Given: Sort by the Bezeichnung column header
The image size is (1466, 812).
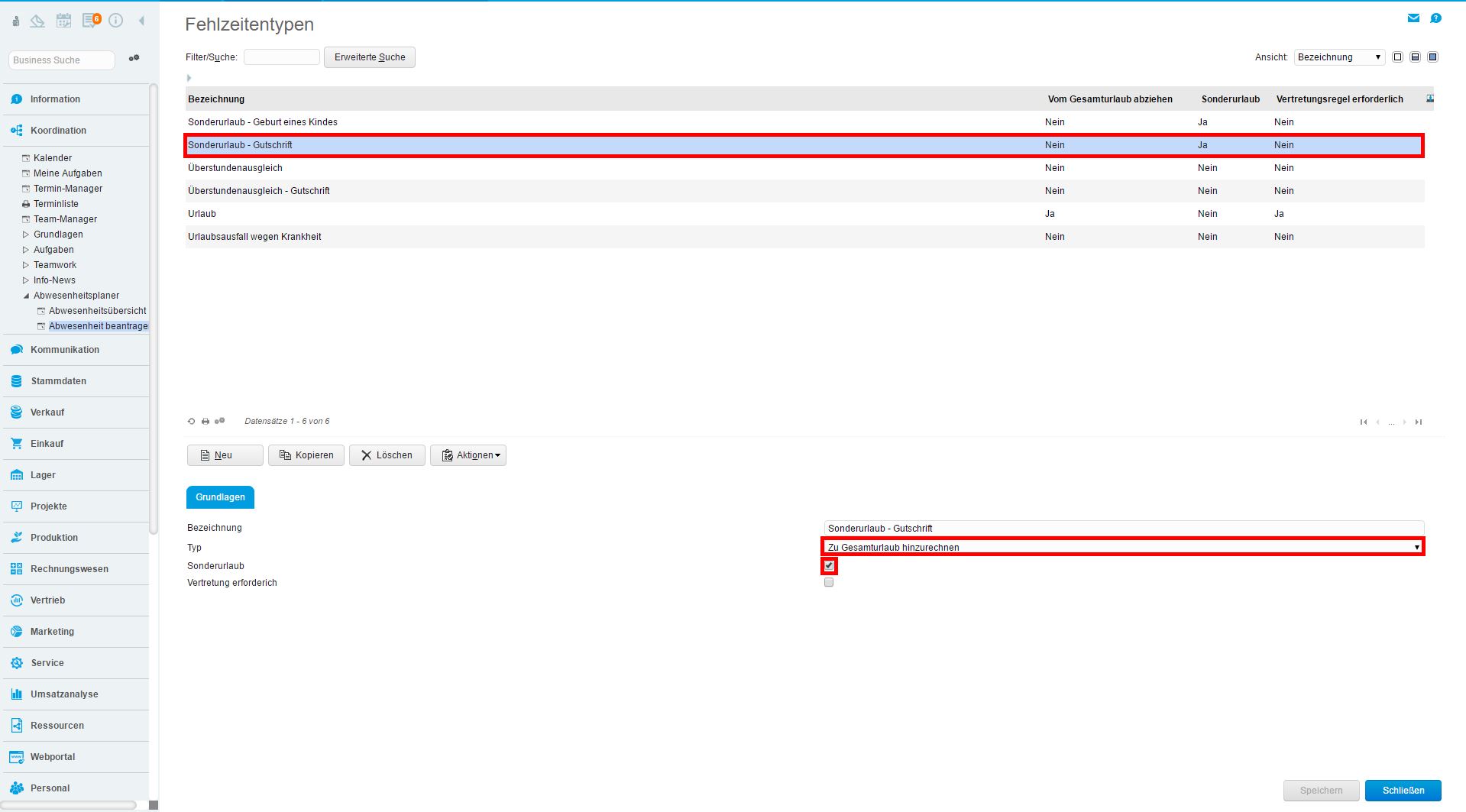Looking at the screenshot, I should point(216,99).
